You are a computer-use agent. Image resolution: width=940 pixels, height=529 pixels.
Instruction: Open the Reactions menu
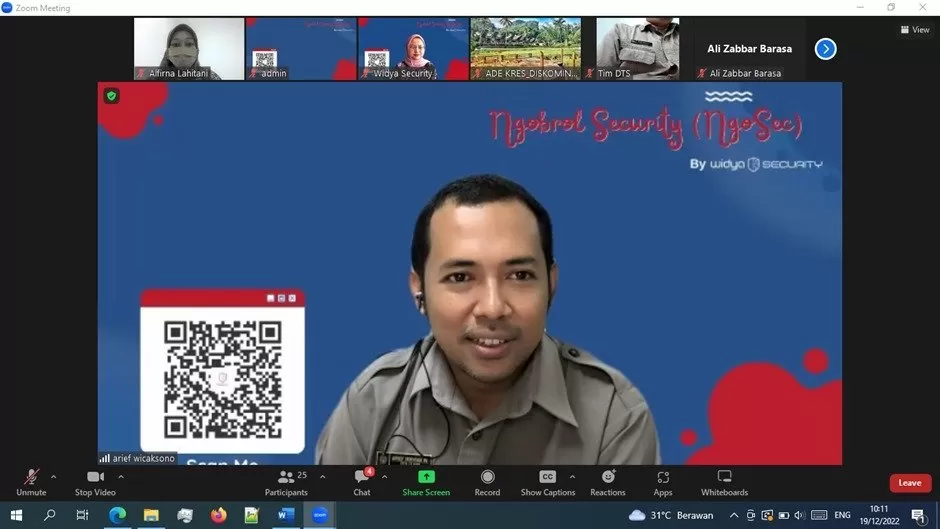pyautogui.click(x=608, y=483)
